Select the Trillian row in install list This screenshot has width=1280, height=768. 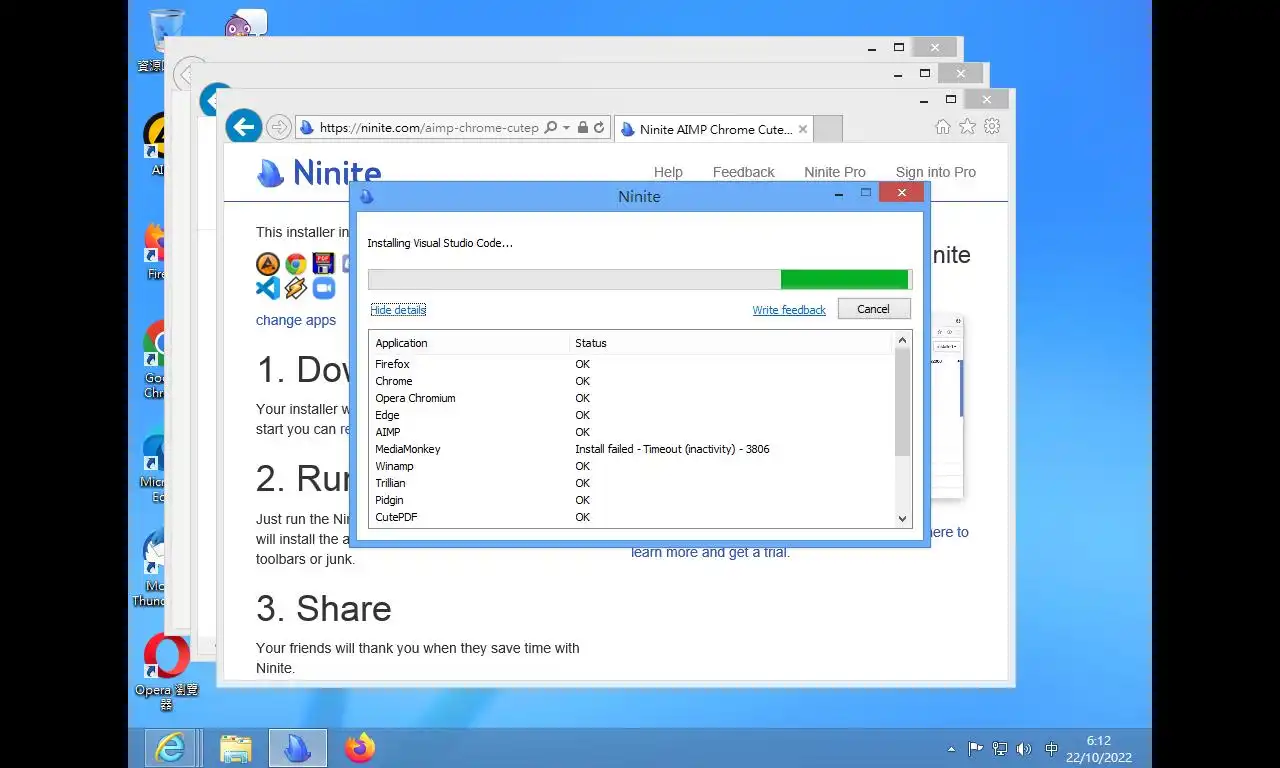tap(631, 483)
